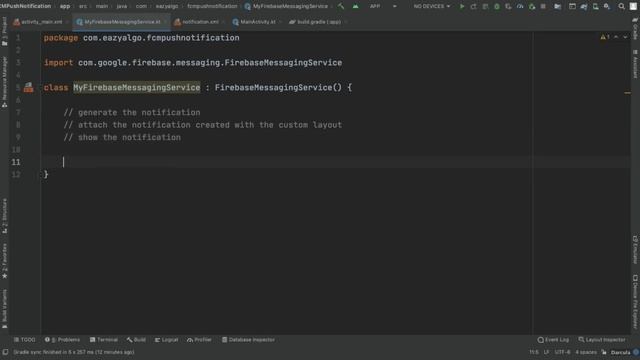Viewport: 640px width, 360px height.
Task: Click the Stop icon in toolbar
Action: coord(543,7)
